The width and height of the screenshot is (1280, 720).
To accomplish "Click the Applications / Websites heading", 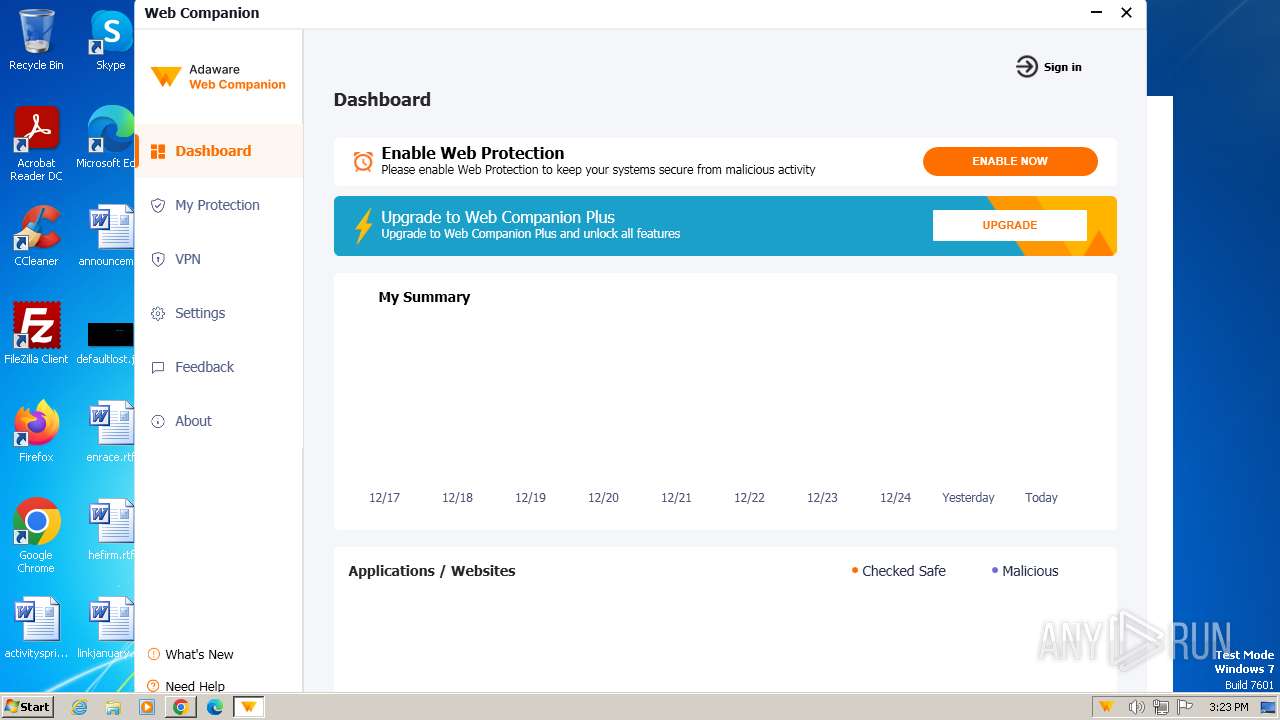I will [x=432, y=571].
